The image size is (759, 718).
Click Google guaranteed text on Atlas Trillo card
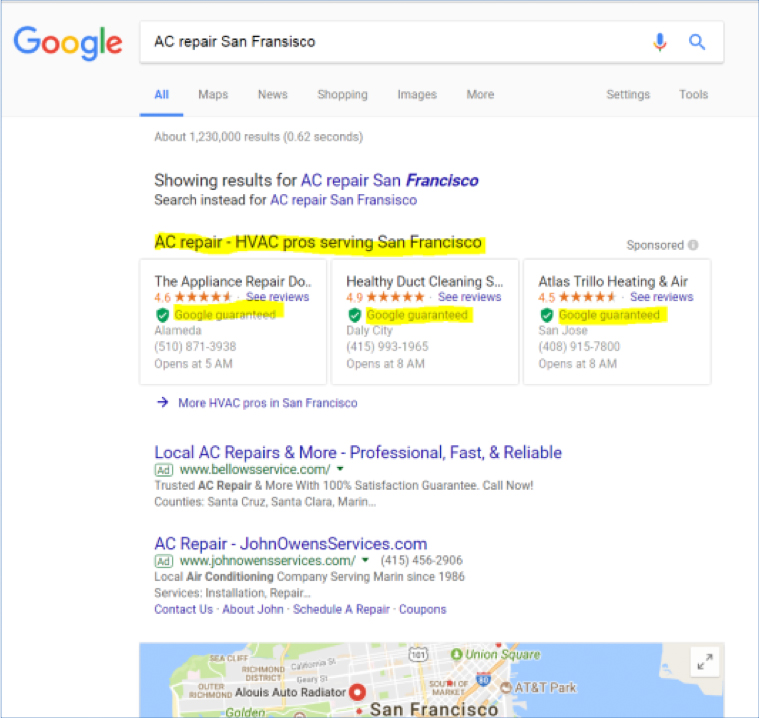[609, 315]
